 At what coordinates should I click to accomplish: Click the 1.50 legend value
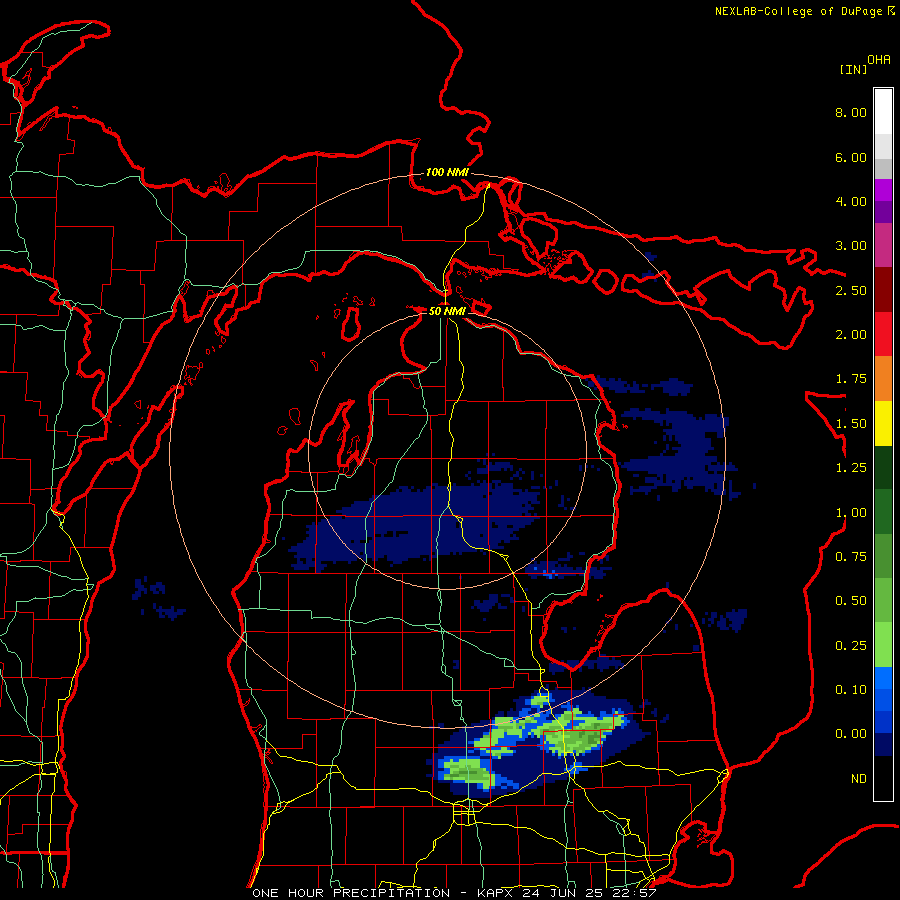[x=851, y=424]
